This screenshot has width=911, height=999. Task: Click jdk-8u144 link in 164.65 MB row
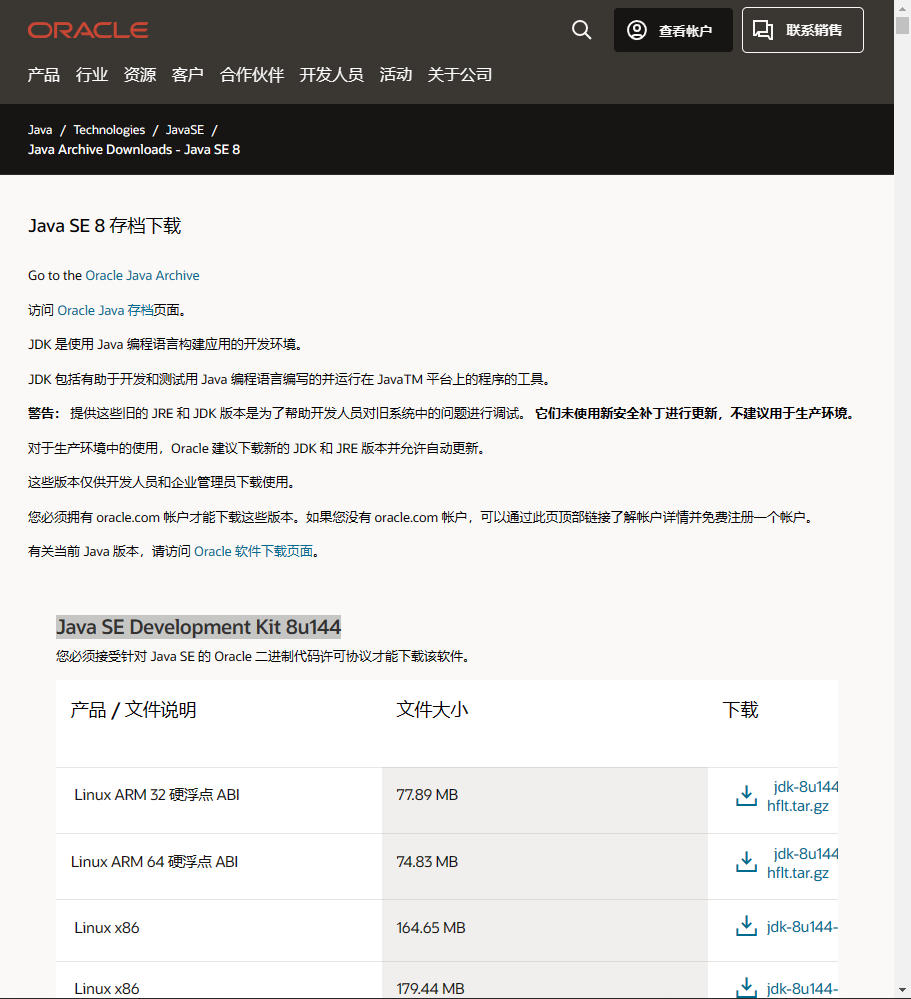(802, 926)
